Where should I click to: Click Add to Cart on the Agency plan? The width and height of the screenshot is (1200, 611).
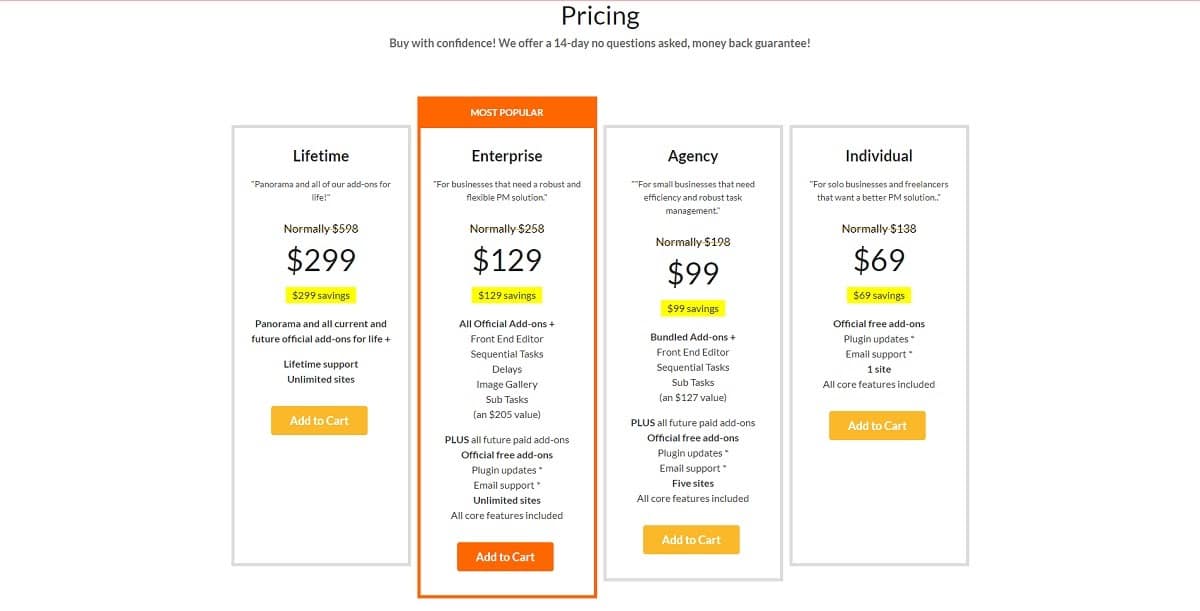click(691, 539)
